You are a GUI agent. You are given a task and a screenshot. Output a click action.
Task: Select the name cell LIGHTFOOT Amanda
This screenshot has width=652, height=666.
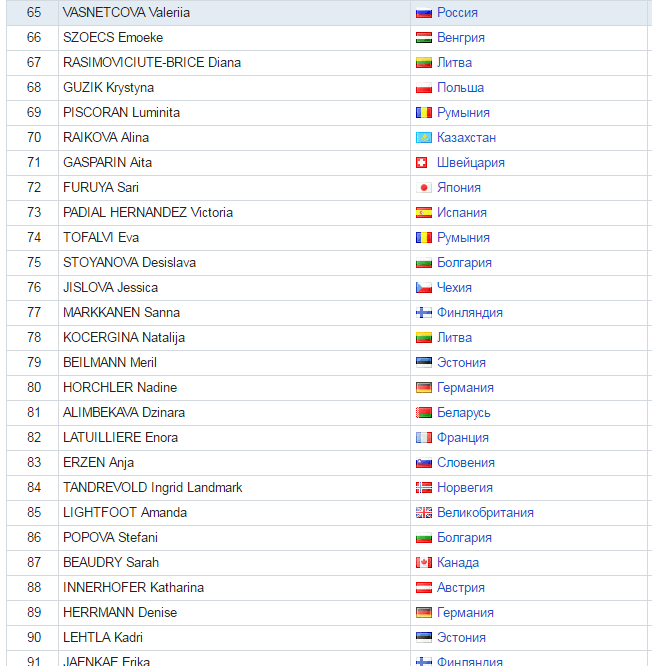point(234,513)
